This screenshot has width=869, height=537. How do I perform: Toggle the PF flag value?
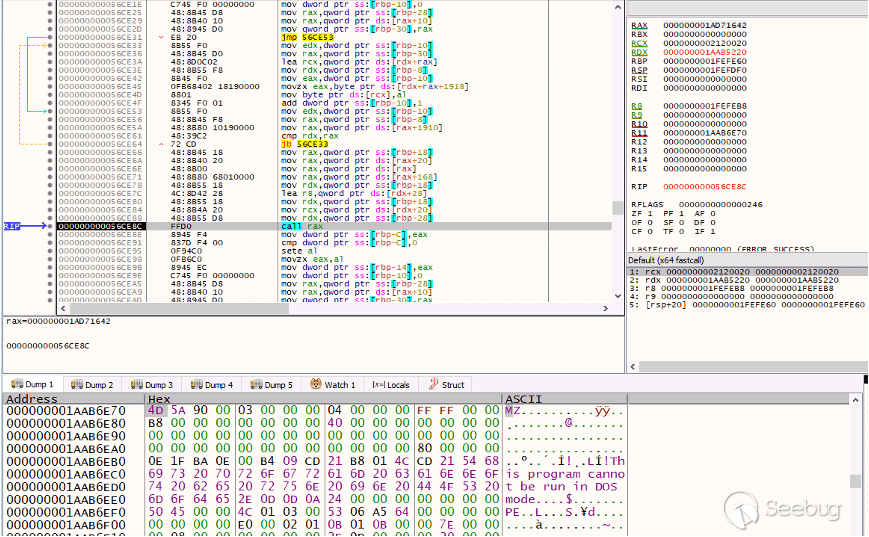coord(681,213)
